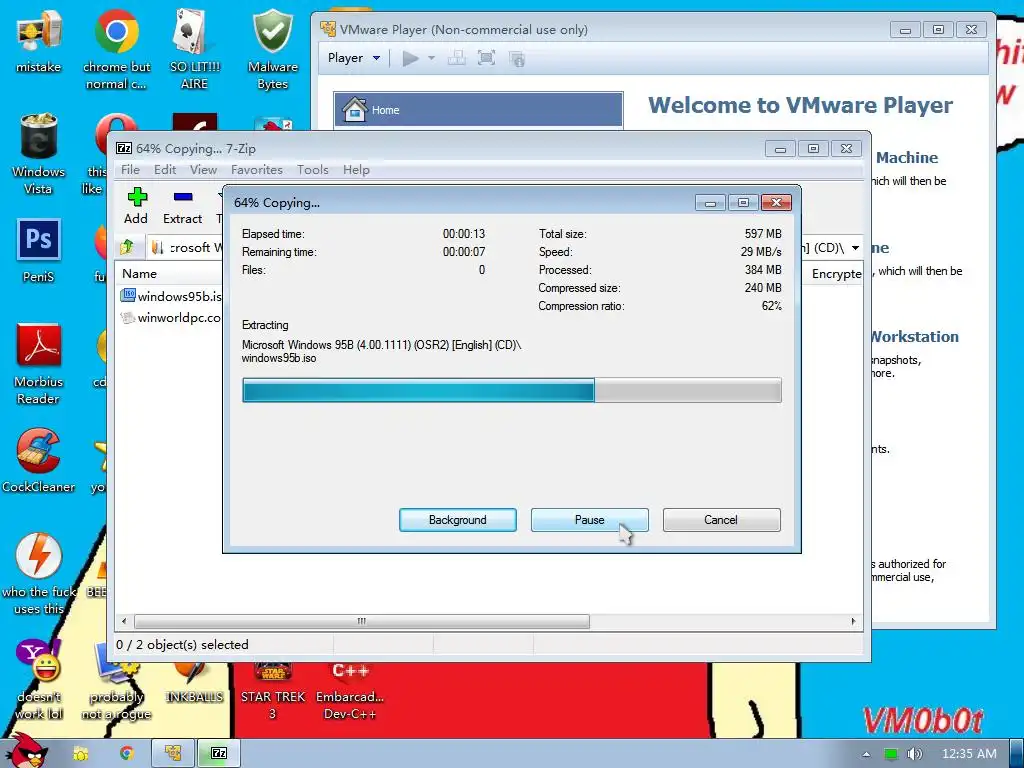Open the Help menu in 7-Zip
This screenshot has height=768, width=1024.
tap(356, 170)
